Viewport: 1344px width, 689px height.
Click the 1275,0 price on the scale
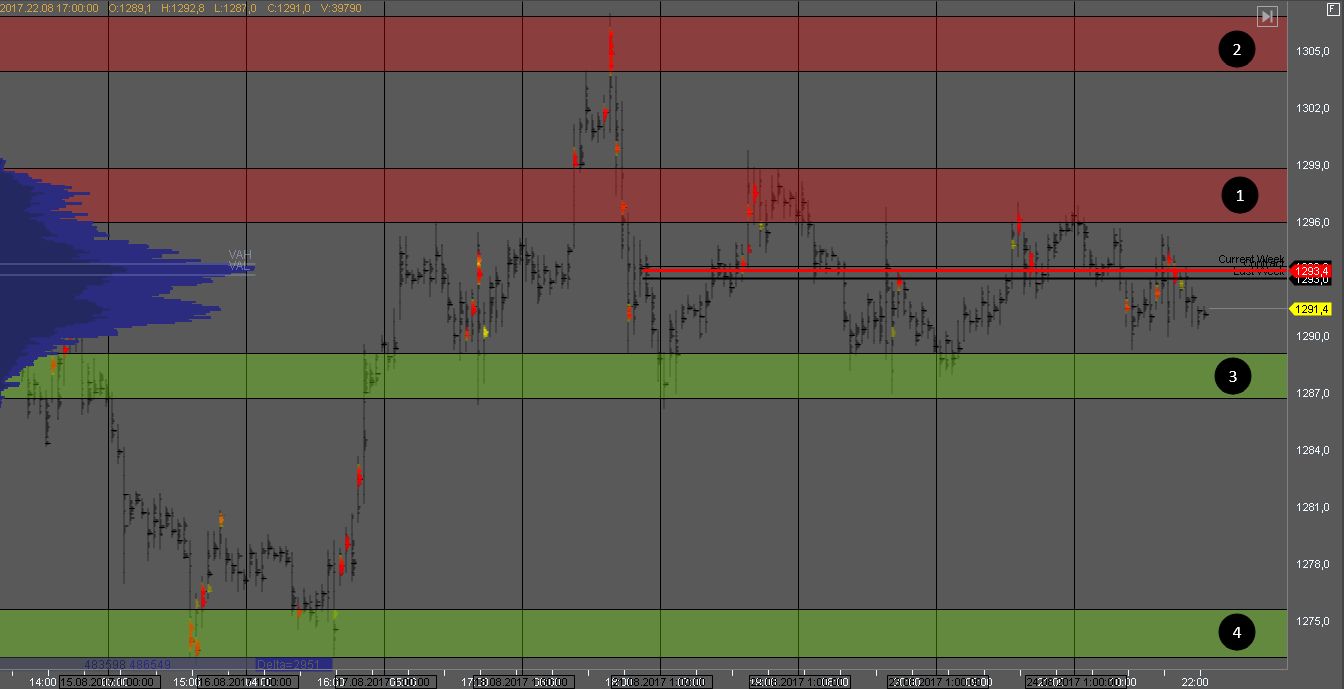[x=1312, y=621]
